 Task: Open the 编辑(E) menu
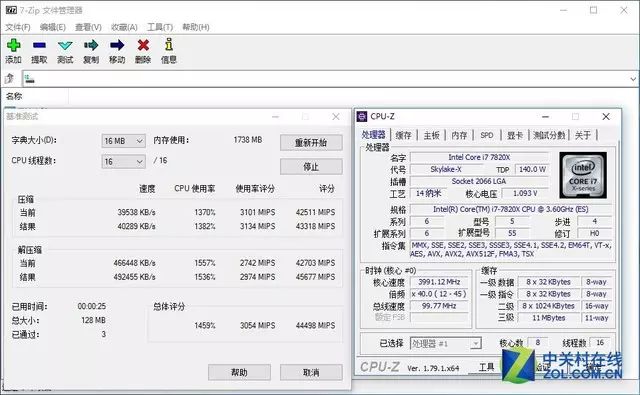(53, 27)
